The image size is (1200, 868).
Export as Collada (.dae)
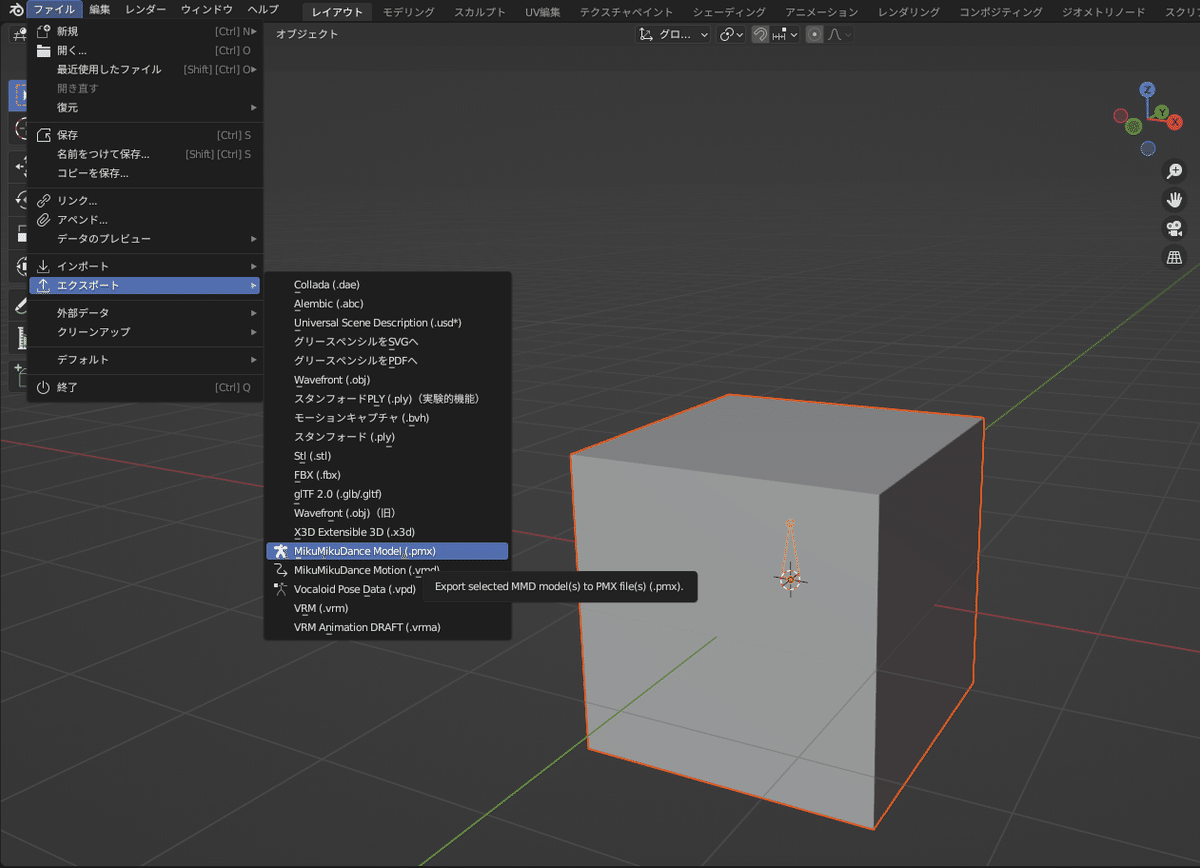(x=387, y=285)
